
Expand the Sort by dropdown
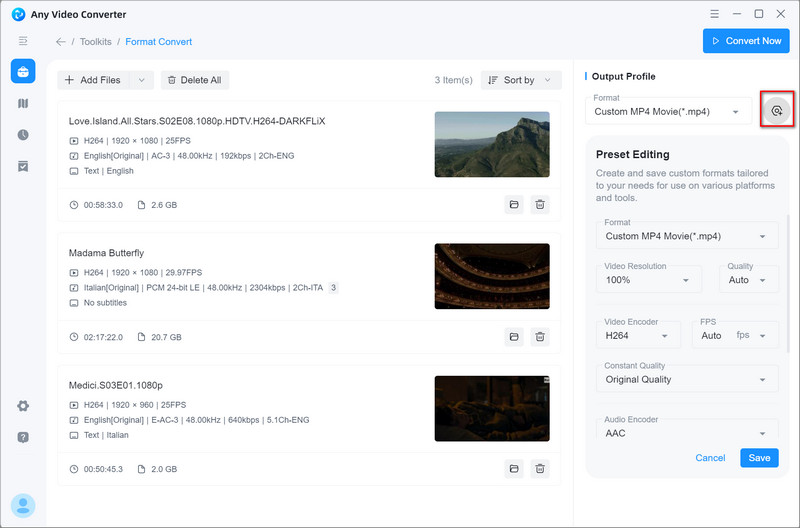(x=521, y=80)
